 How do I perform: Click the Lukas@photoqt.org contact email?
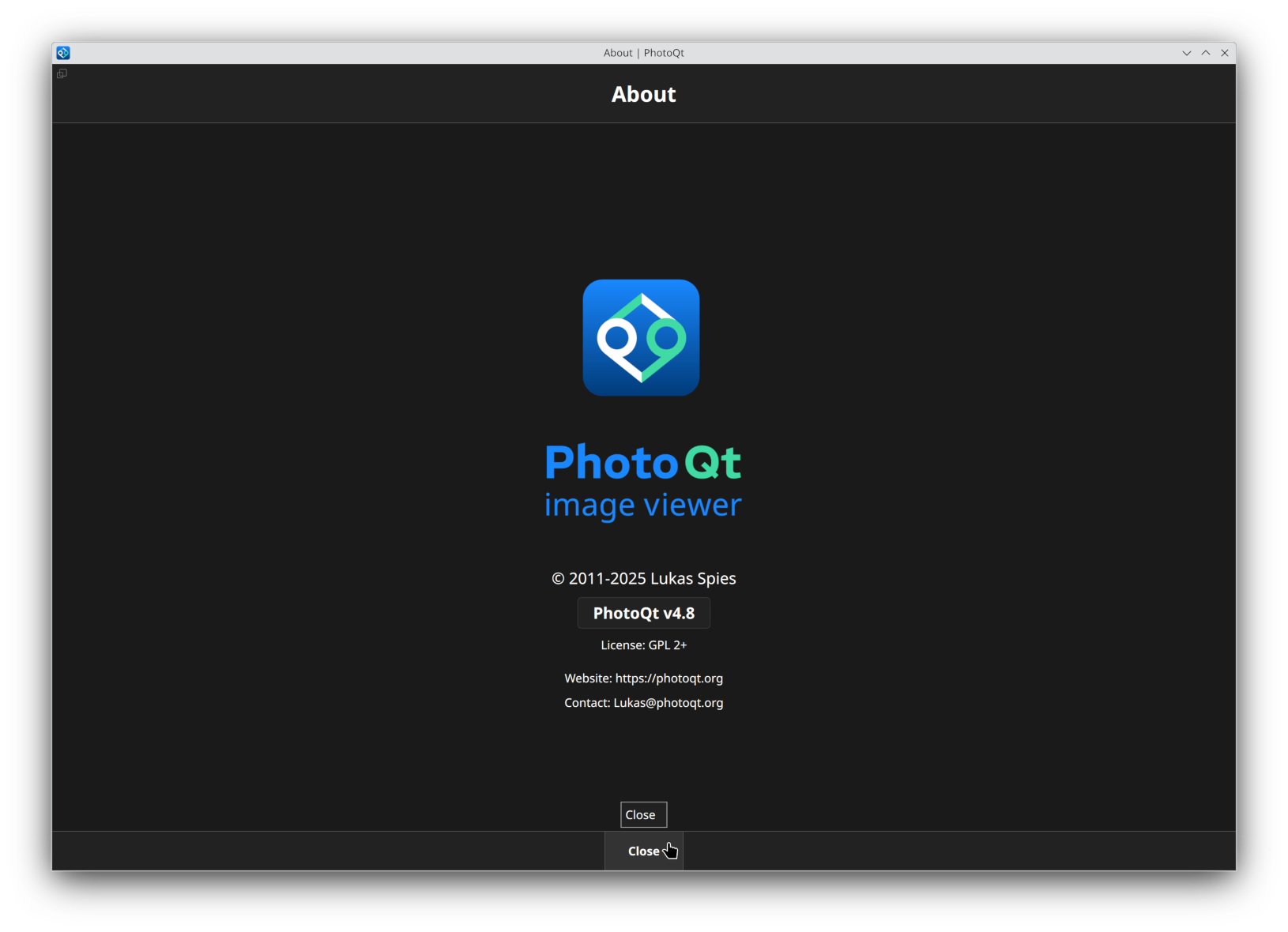[x=668, y=703]
